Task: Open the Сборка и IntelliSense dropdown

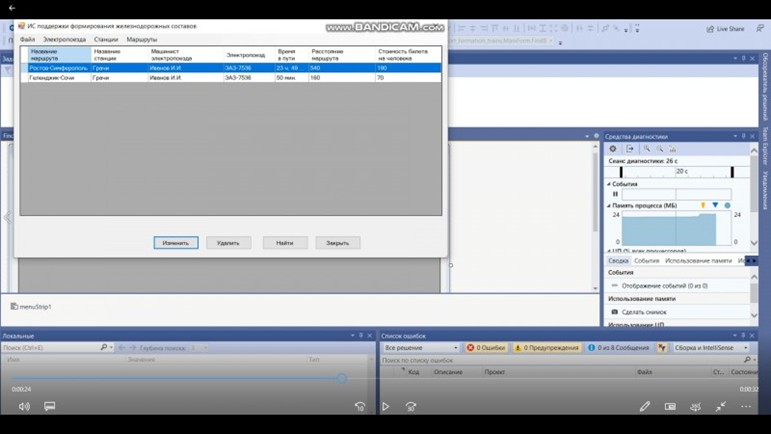Action: (711, 347)
